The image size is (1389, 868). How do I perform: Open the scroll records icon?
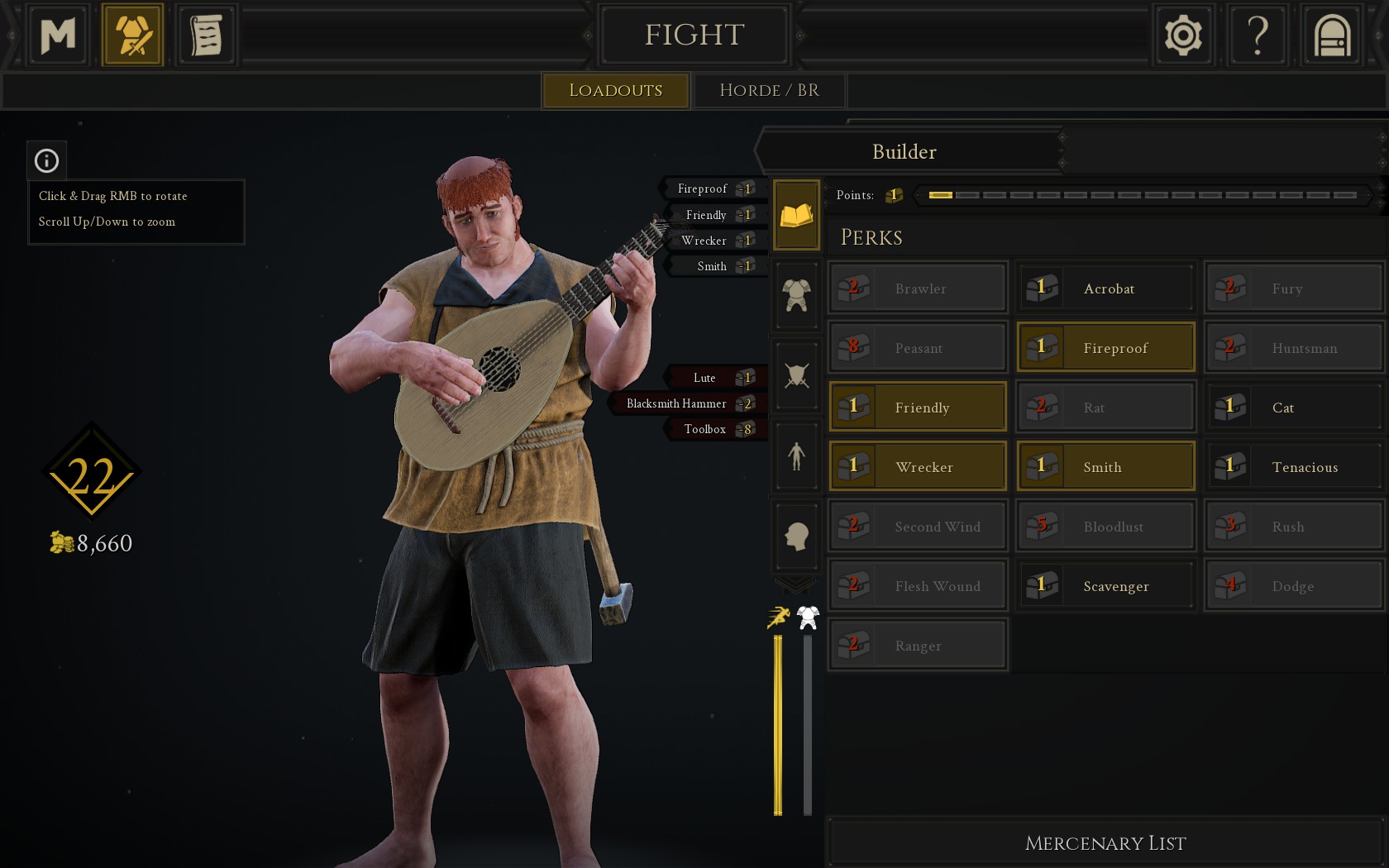tap(206, 35)
